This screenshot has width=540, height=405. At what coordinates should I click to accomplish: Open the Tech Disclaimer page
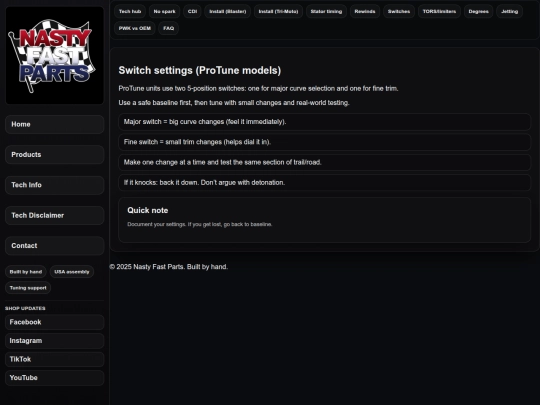[54, 215]
